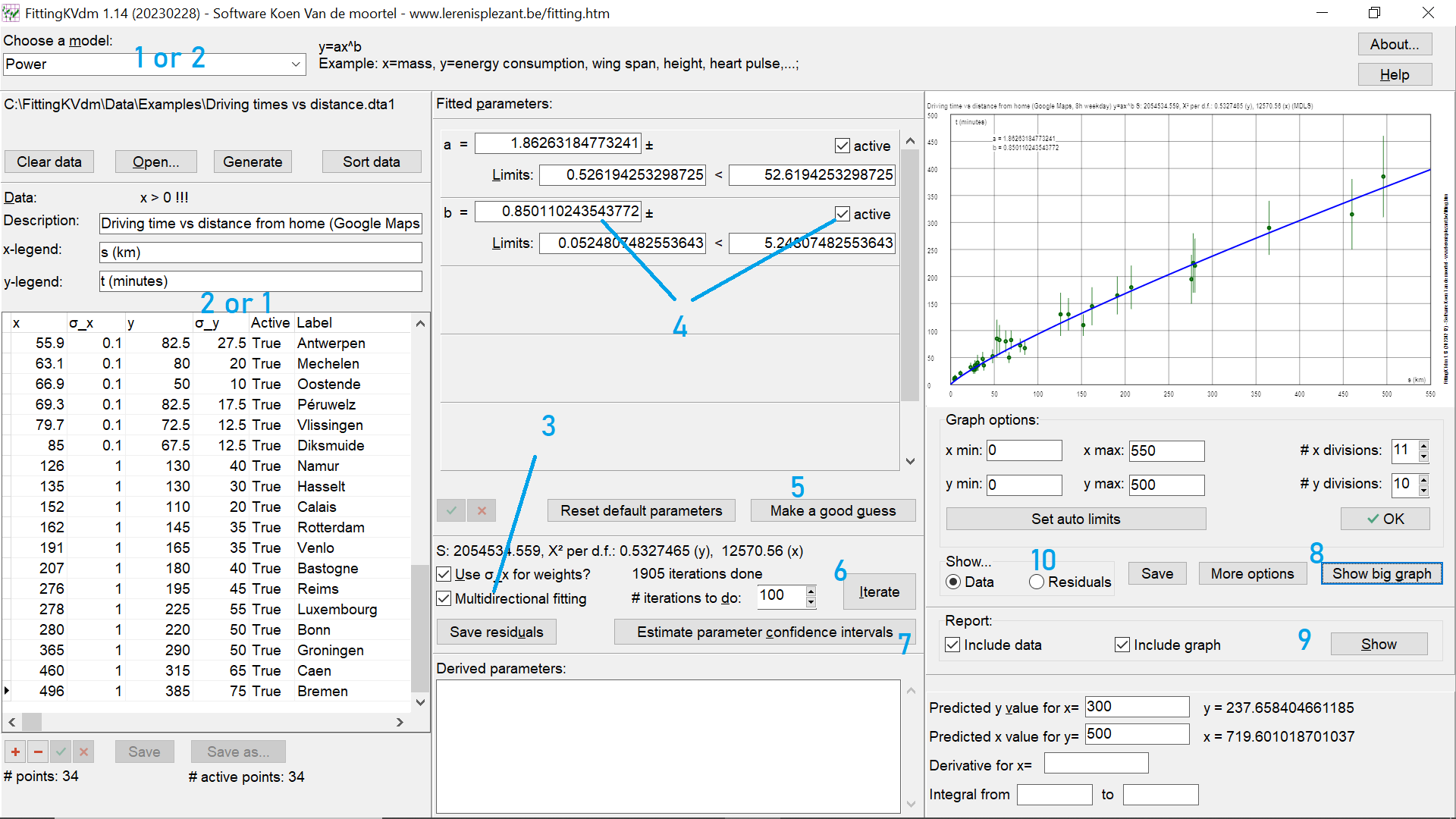Decrease number of y divisions
Viewport: 1456px width, 819px height.
[x=1423, y=491]
